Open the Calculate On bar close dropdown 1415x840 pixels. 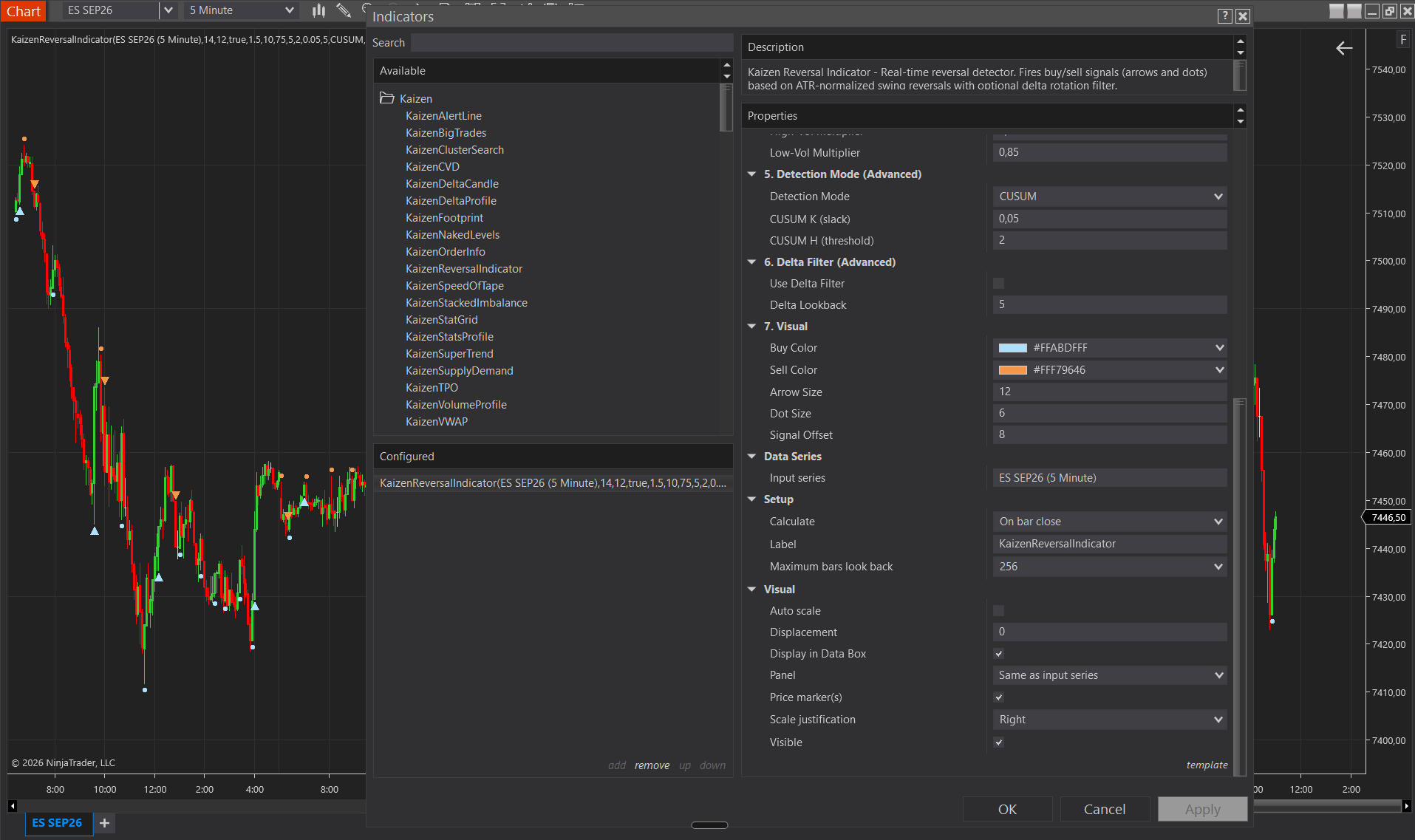pyautogui.click(x=1110, y=522)
